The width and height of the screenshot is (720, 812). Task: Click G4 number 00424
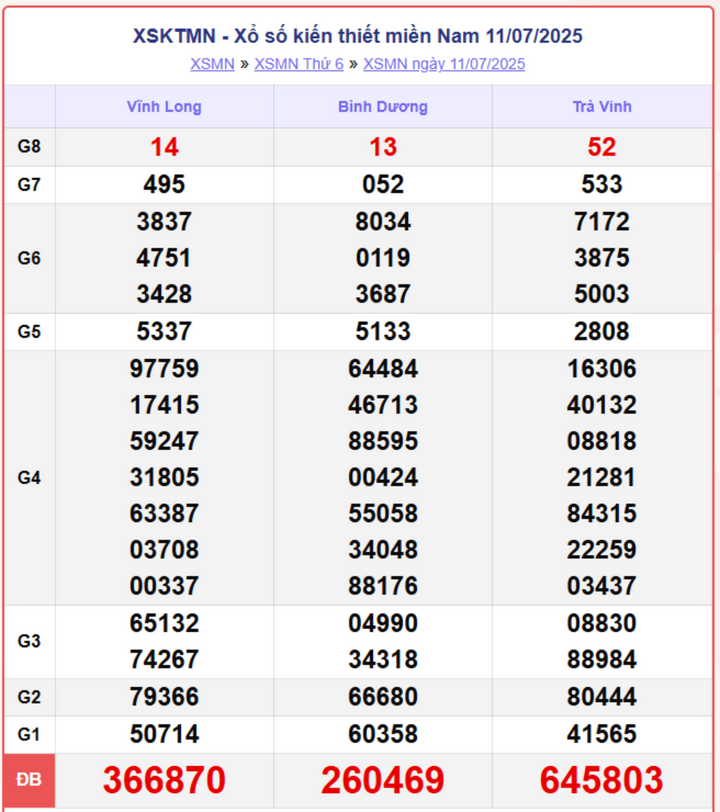383,477
